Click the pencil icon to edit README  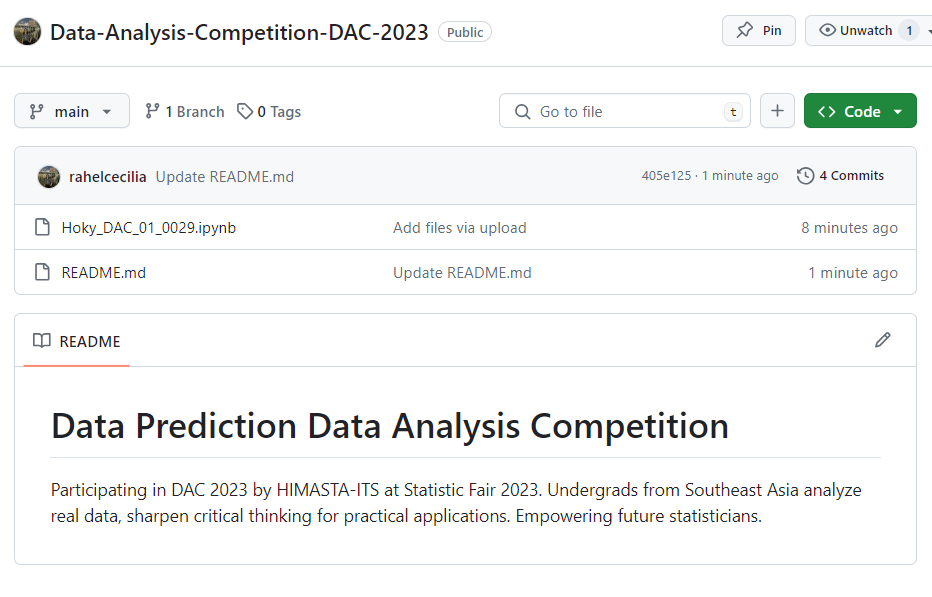[x=883, y=340]
